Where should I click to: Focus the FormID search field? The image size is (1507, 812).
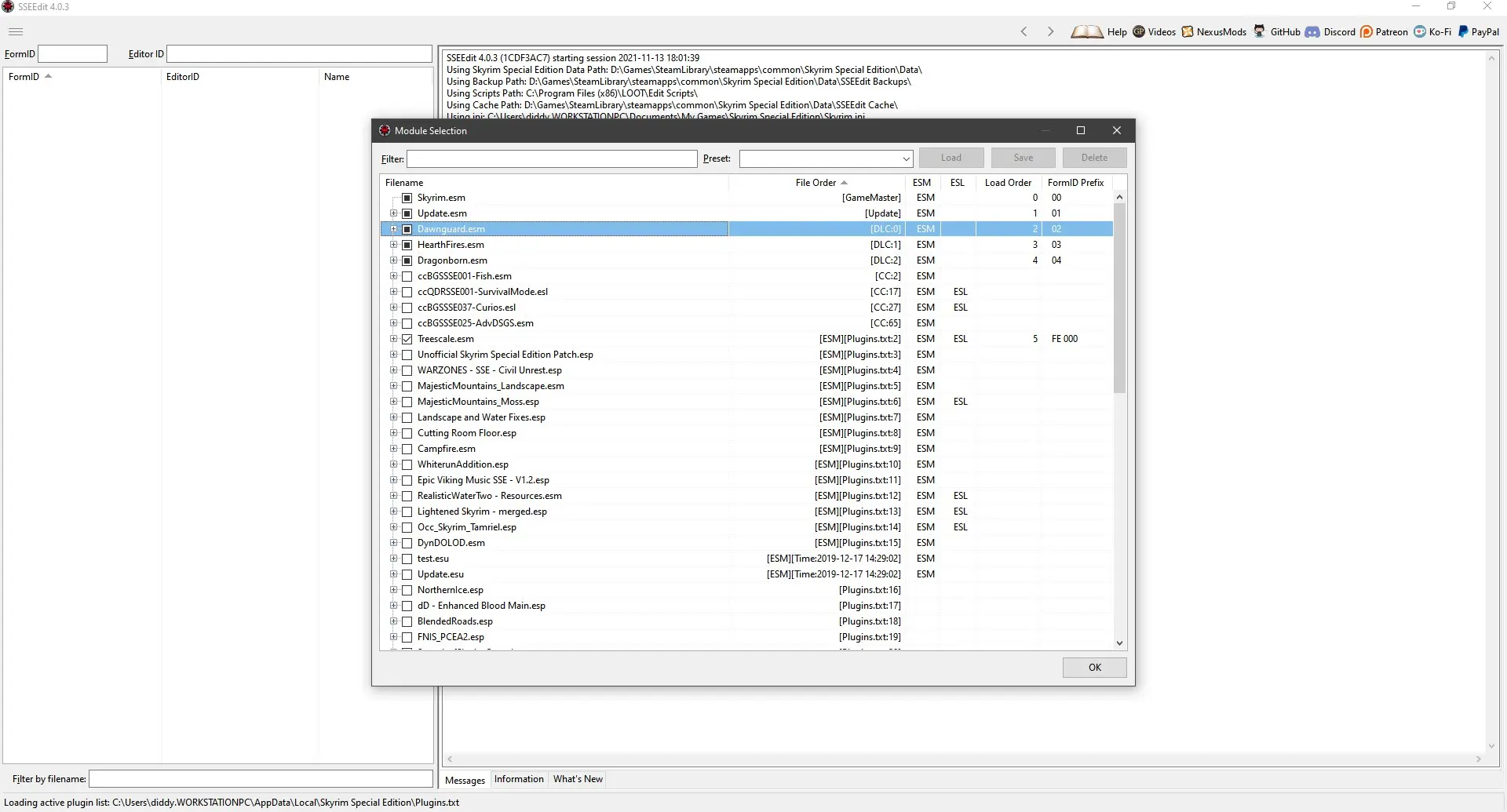coord(72,54)
